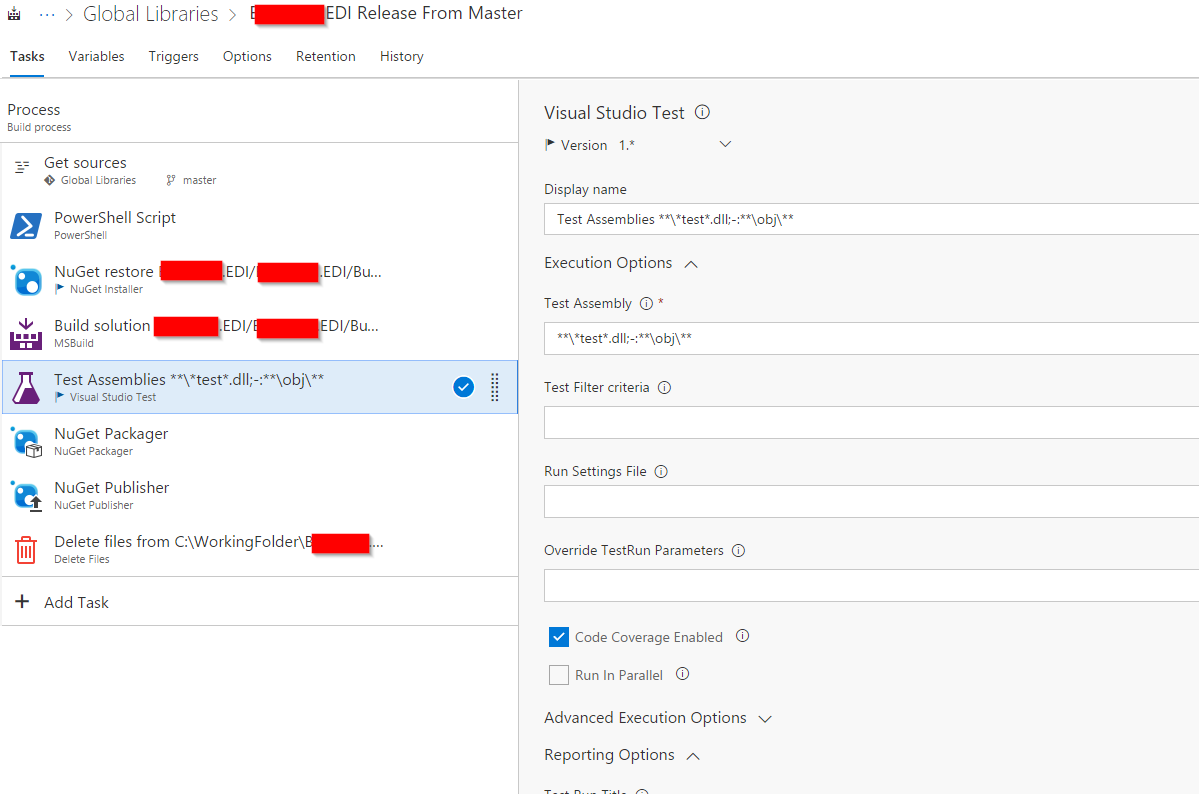Click the Global Libraries repository icon
The image size is (1199, 794).
[x=50, y=181]
